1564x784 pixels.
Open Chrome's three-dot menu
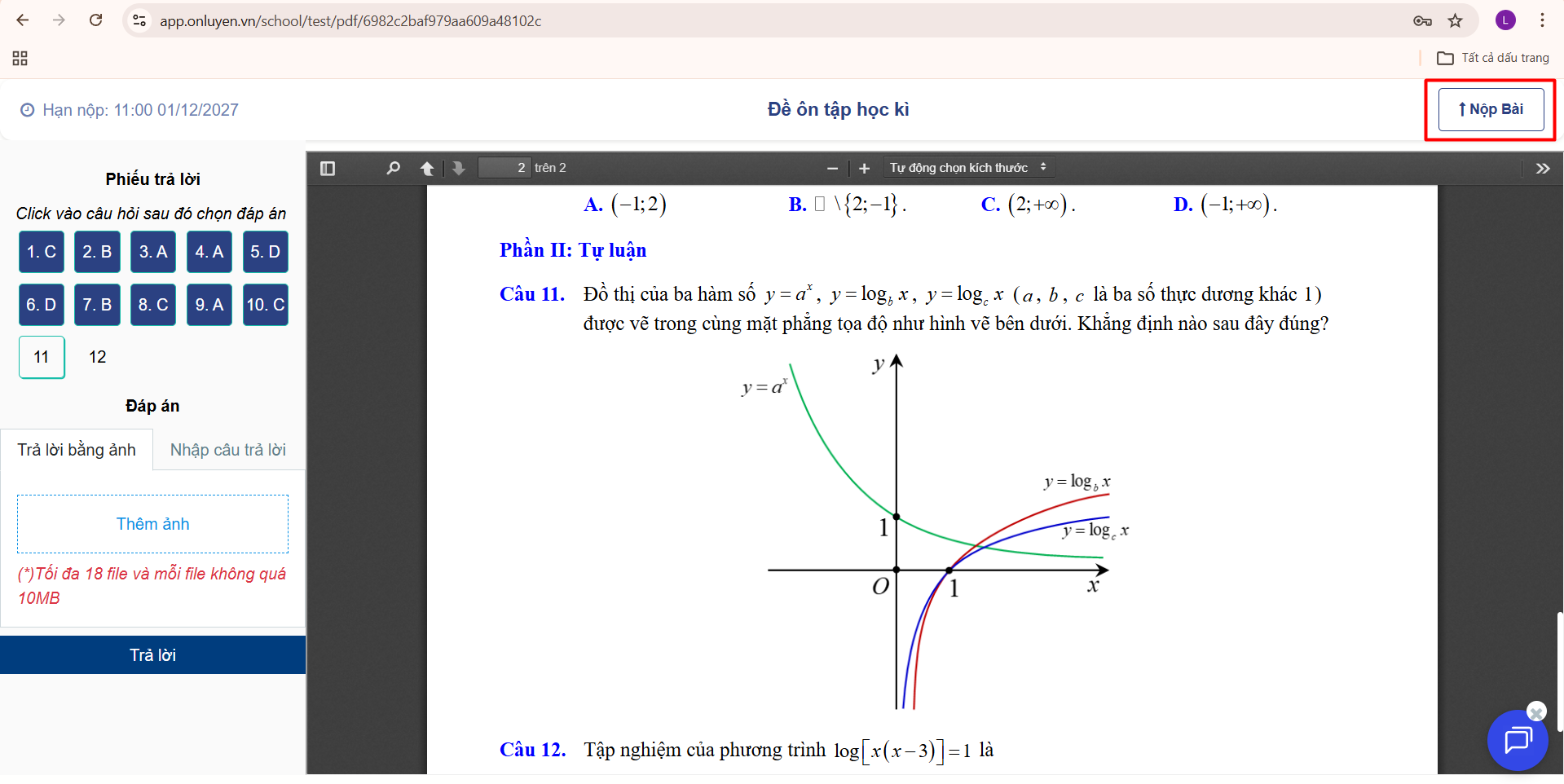[1542, 21]
